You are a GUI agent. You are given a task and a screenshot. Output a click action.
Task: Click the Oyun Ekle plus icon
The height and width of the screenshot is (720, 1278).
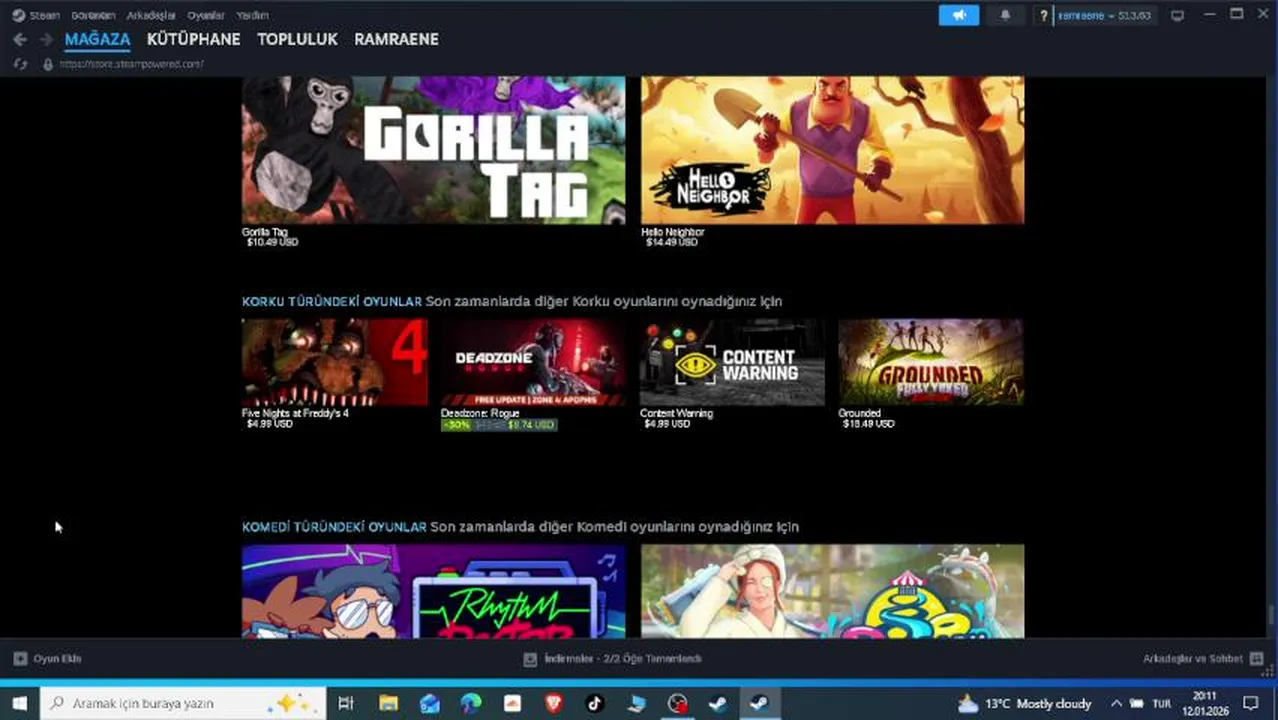tap(20, 659)
